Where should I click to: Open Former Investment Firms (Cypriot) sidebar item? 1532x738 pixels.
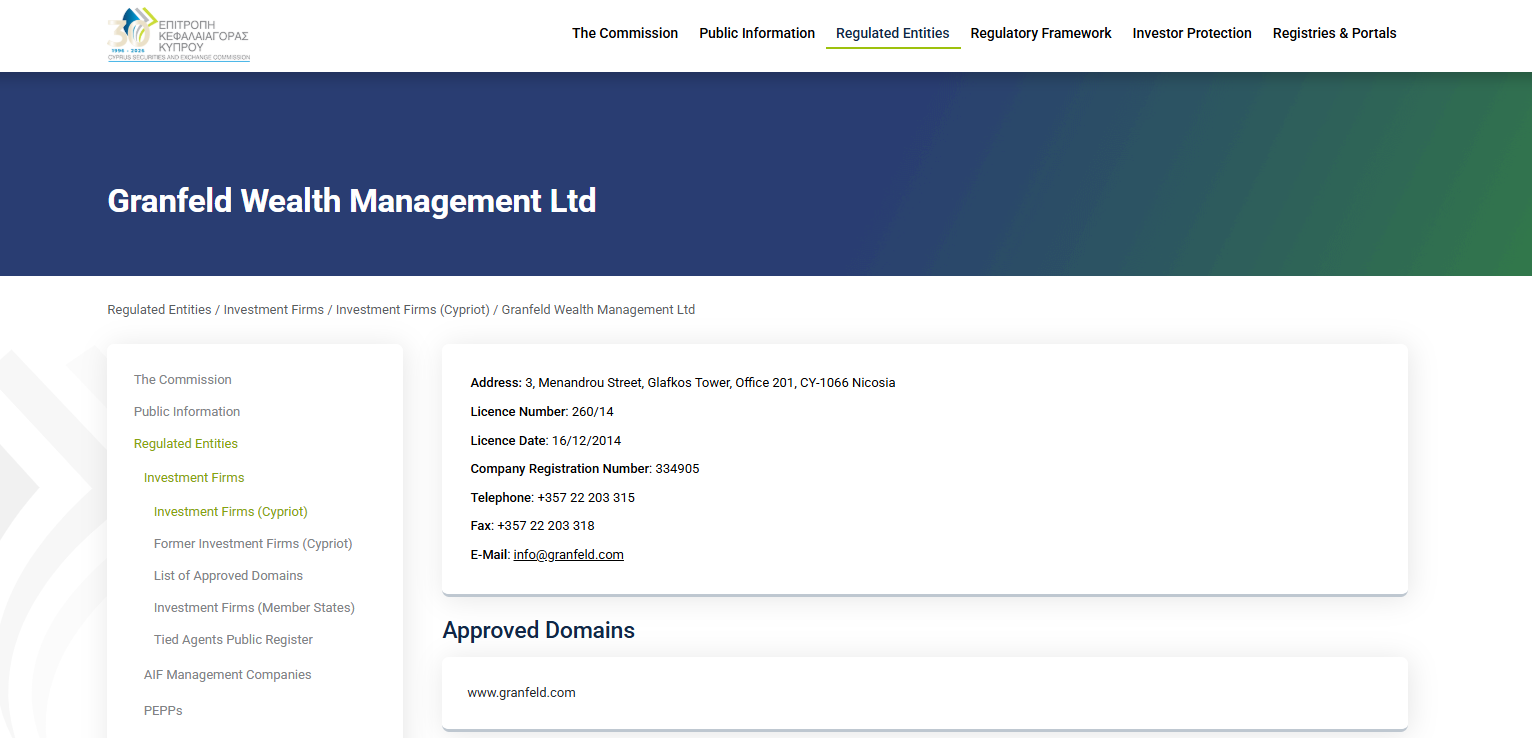point(253,544)
